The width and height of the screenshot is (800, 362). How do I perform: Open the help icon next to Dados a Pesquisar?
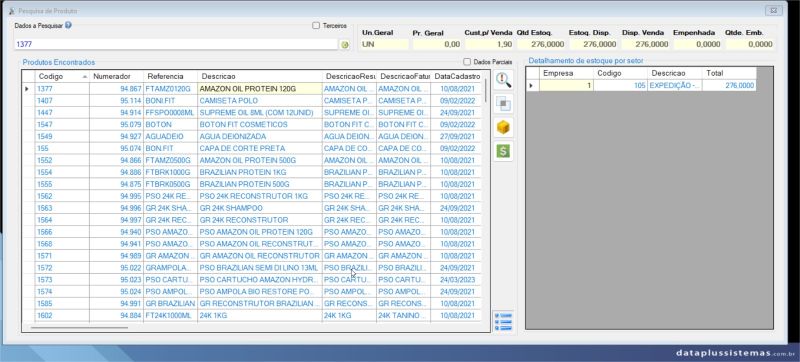point(68,24)
